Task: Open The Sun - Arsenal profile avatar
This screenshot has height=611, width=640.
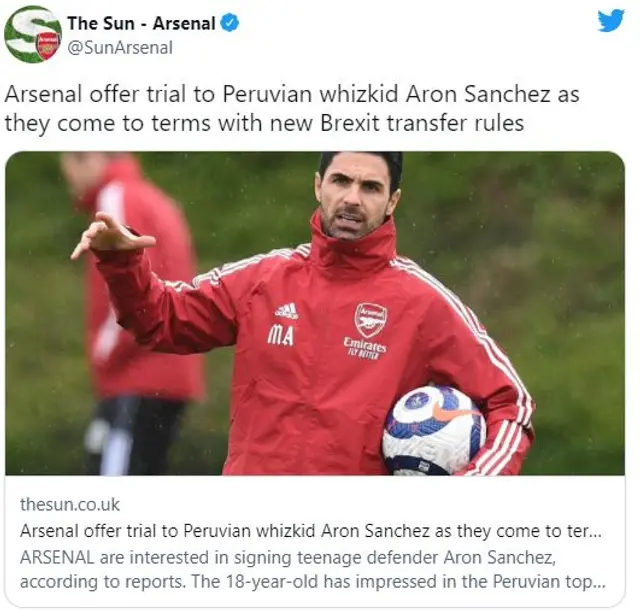Action: click(33, 35)
